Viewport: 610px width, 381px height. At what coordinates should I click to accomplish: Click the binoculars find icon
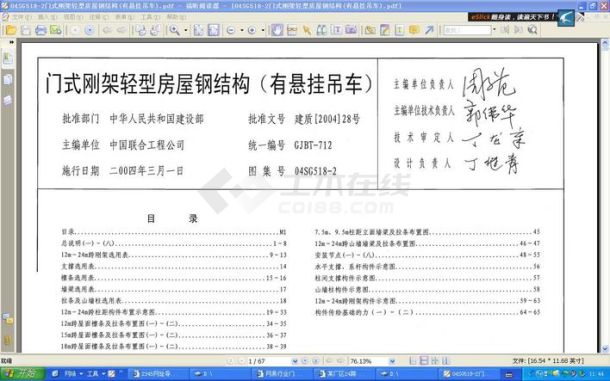[321, 30]
